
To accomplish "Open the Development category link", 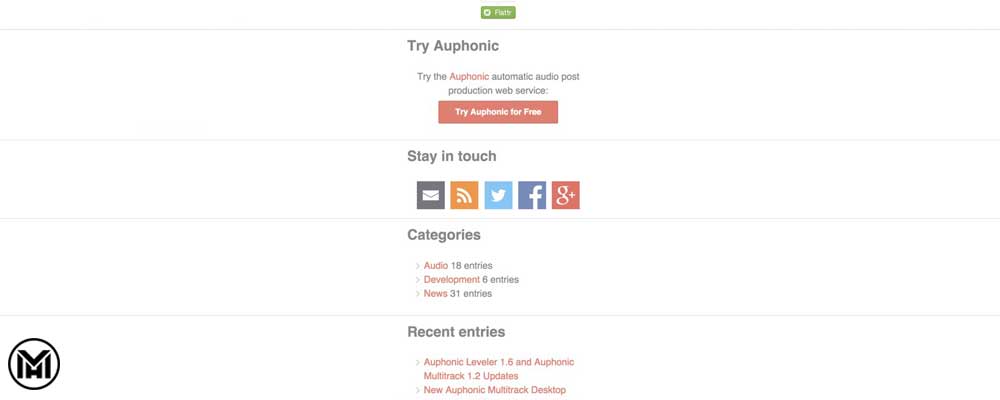I will [x=452, y=280].
